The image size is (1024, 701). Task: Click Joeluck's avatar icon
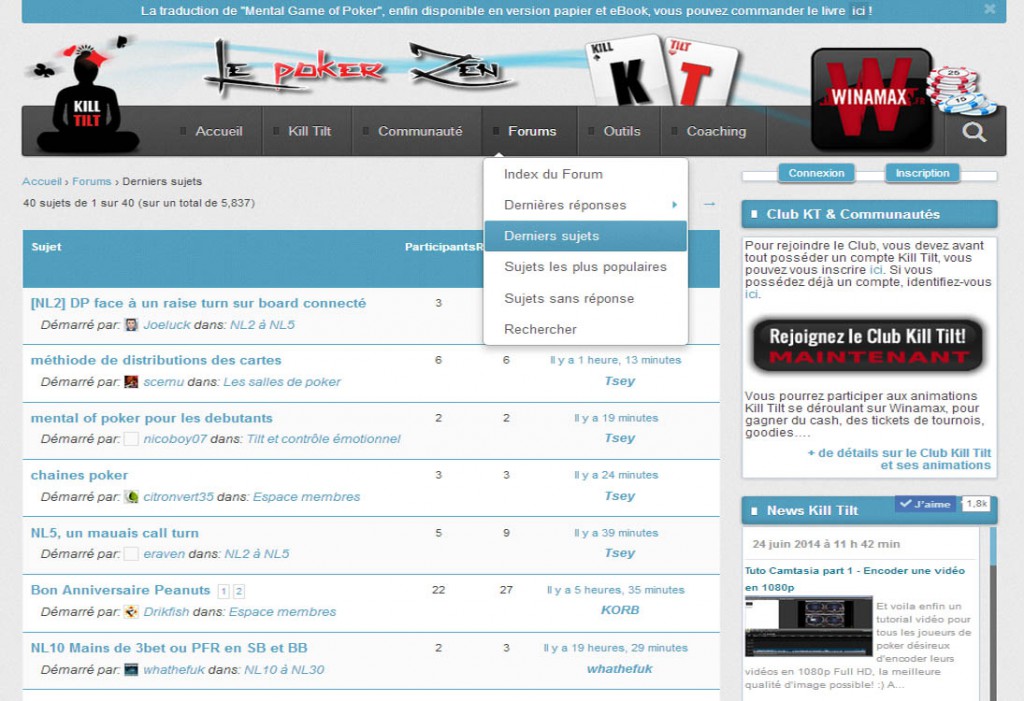click(x=131, y=325)
